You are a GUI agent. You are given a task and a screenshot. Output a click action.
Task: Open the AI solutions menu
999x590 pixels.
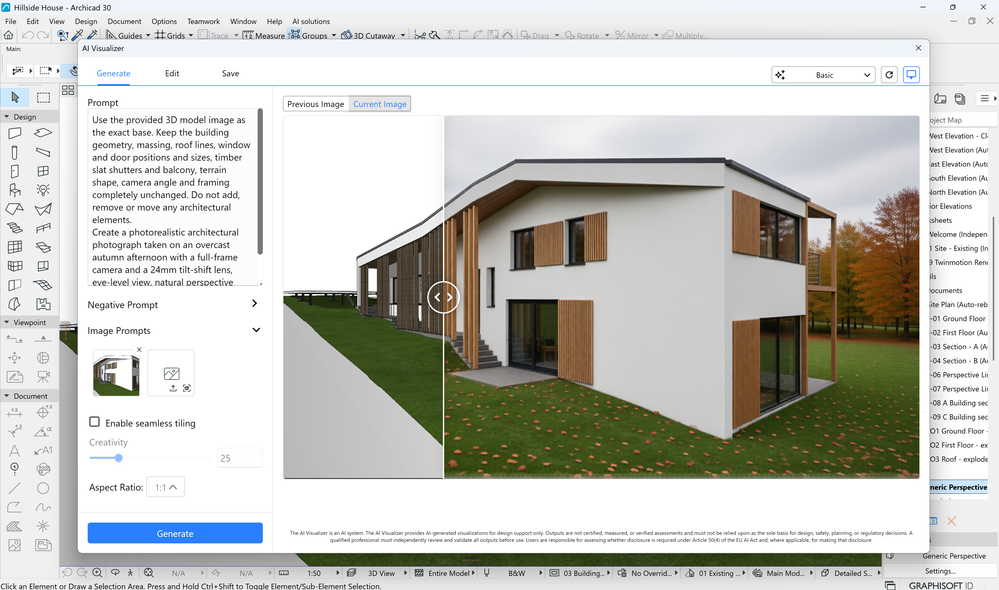pos(311,21)
